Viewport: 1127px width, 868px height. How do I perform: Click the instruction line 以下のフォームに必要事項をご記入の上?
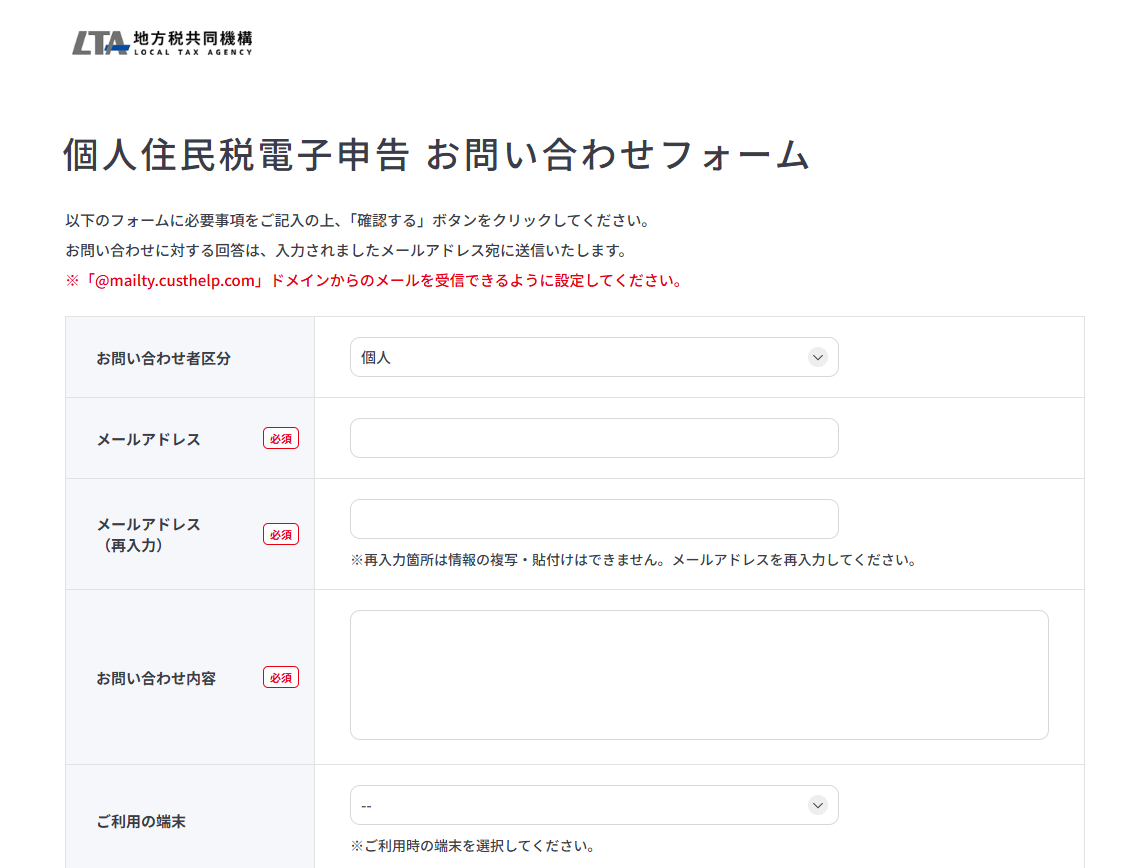(x=358, y=221)
